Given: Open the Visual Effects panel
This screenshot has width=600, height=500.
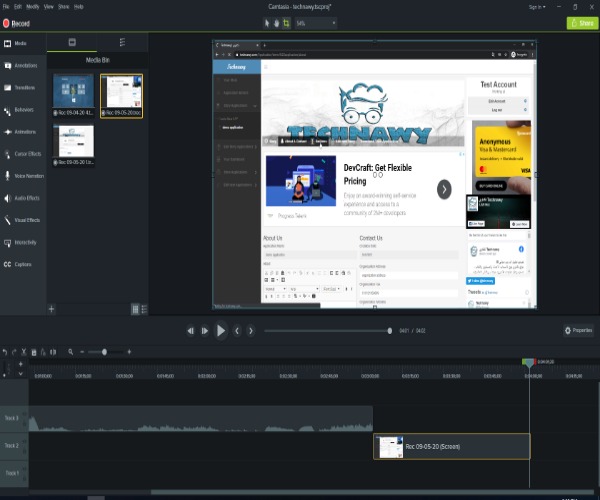Looking at the screenshot, I should (x=23, y=220).
